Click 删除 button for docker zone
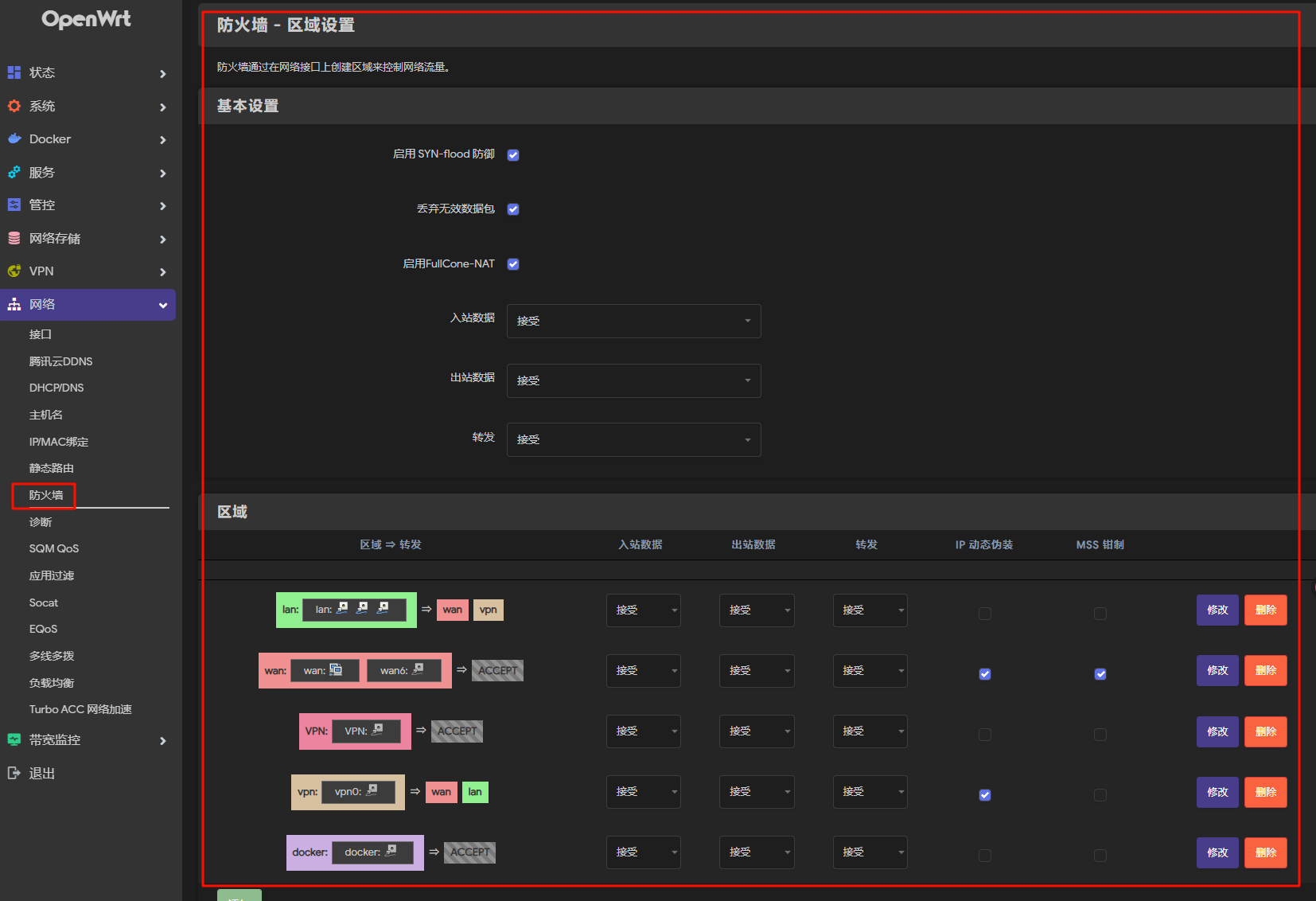The height and width of the screenshot is (901, 1316). (1265, 852)
